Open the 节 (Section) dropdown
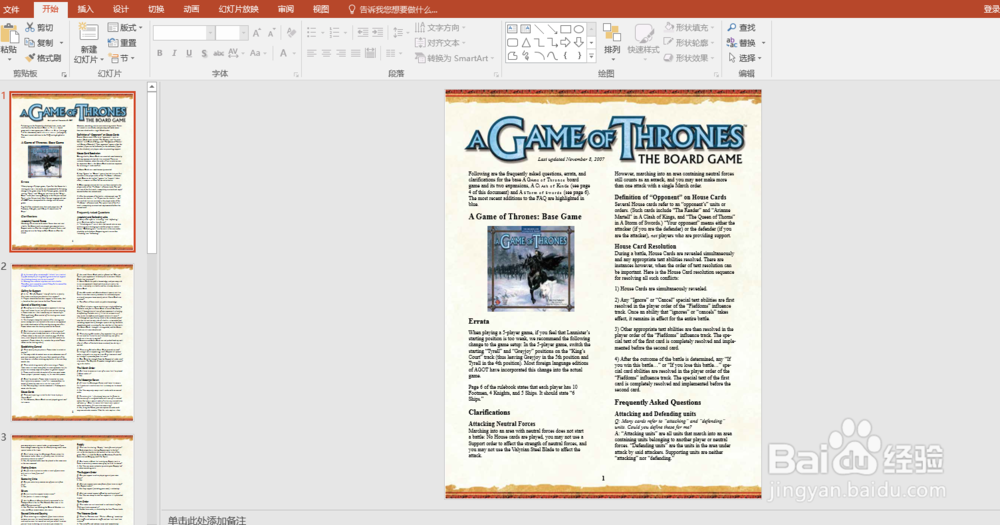The width and height of the screenshot is (1000, 525). point(122,58)
